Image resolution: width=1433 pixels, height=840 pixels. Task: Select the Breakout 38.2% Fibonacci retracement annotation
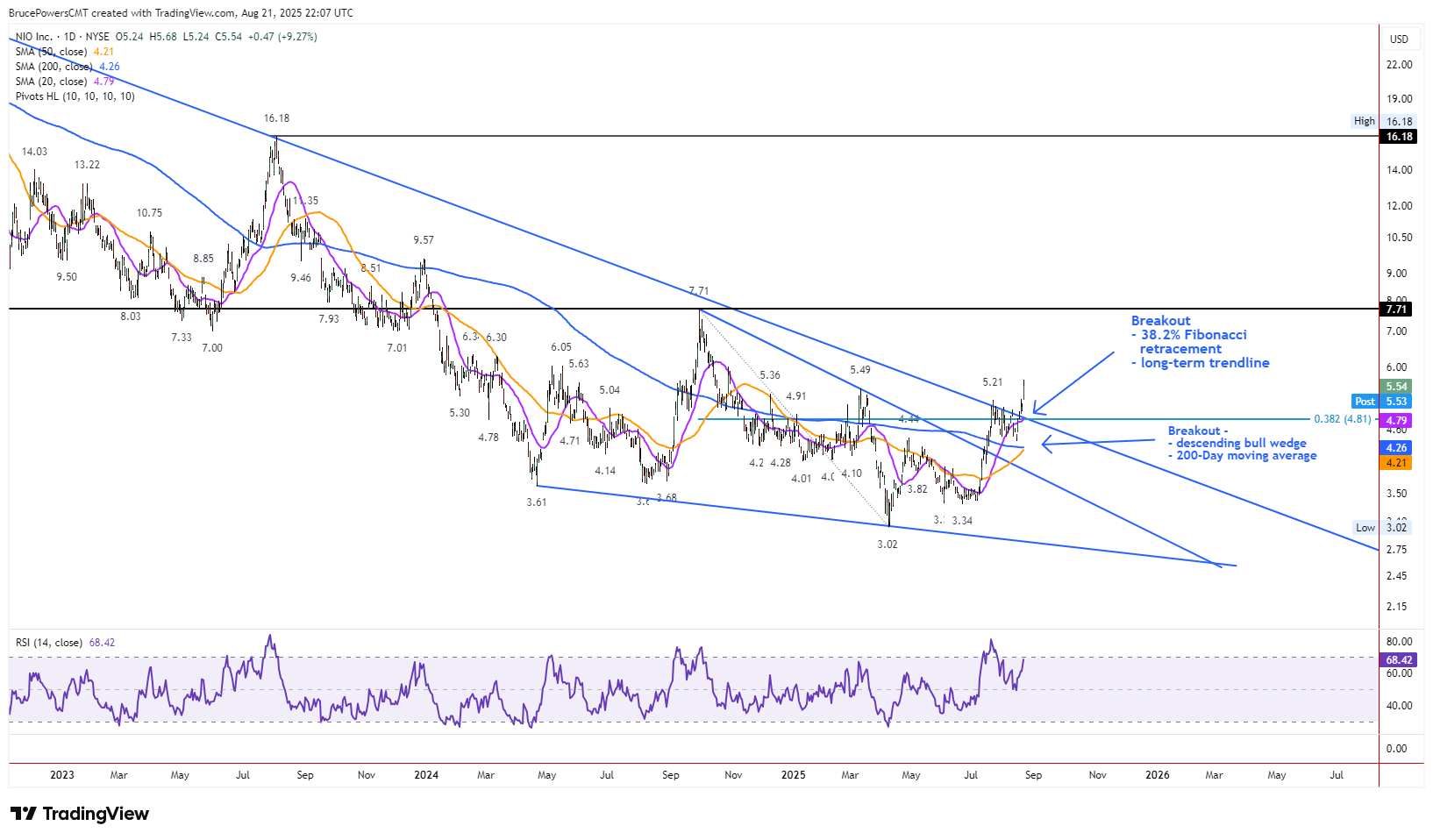[x=1200, y=342]
